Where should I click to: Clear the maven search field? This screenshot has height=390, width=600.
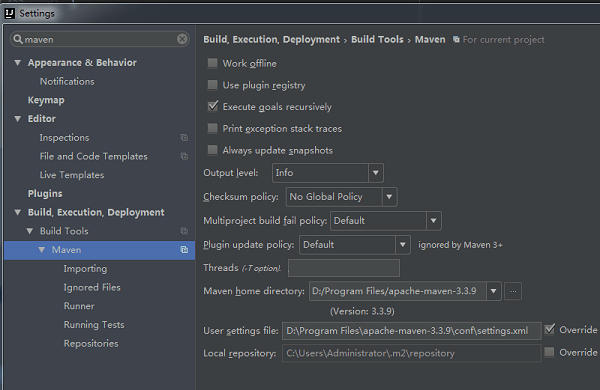(182, 39)
